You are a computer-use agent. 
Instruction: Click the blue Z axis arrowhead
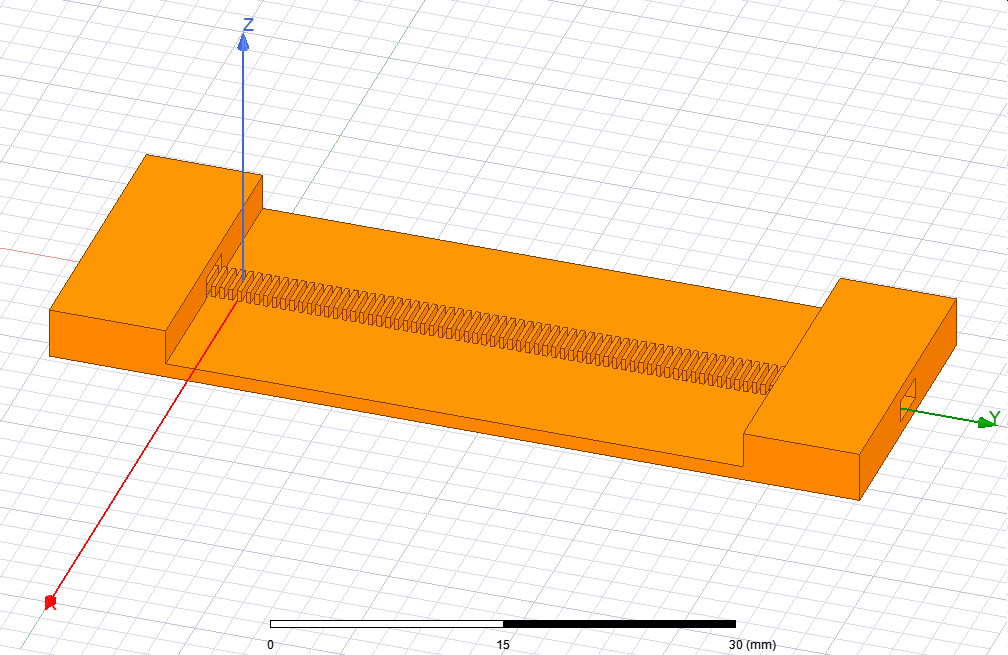pyautogui.click(x=243, y=42)
